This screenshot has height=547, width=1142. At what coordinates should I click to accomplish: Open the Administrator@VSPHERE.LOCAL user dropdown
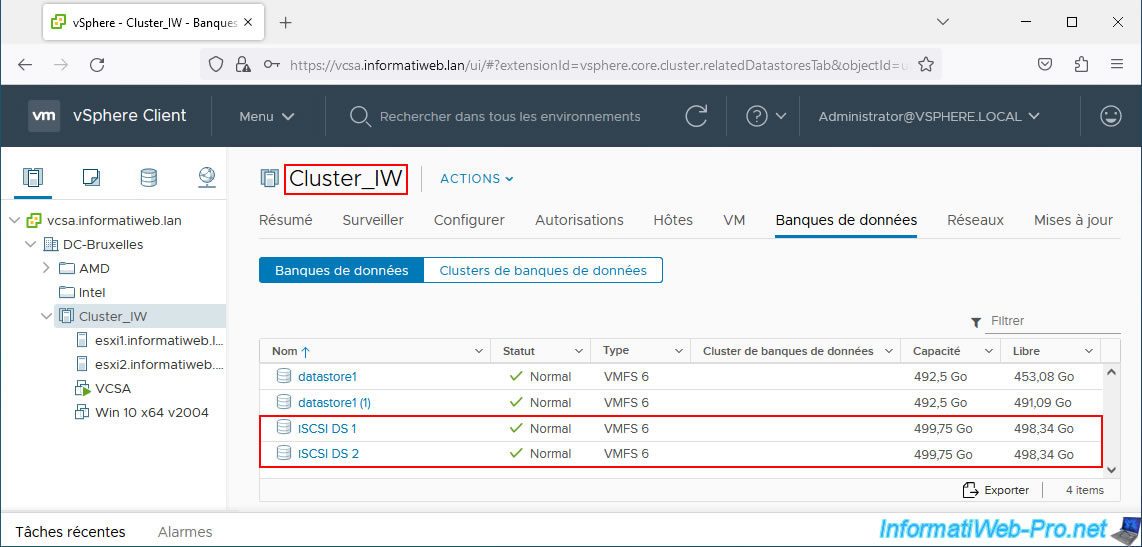pyautogui.click(x=929, y=117)
